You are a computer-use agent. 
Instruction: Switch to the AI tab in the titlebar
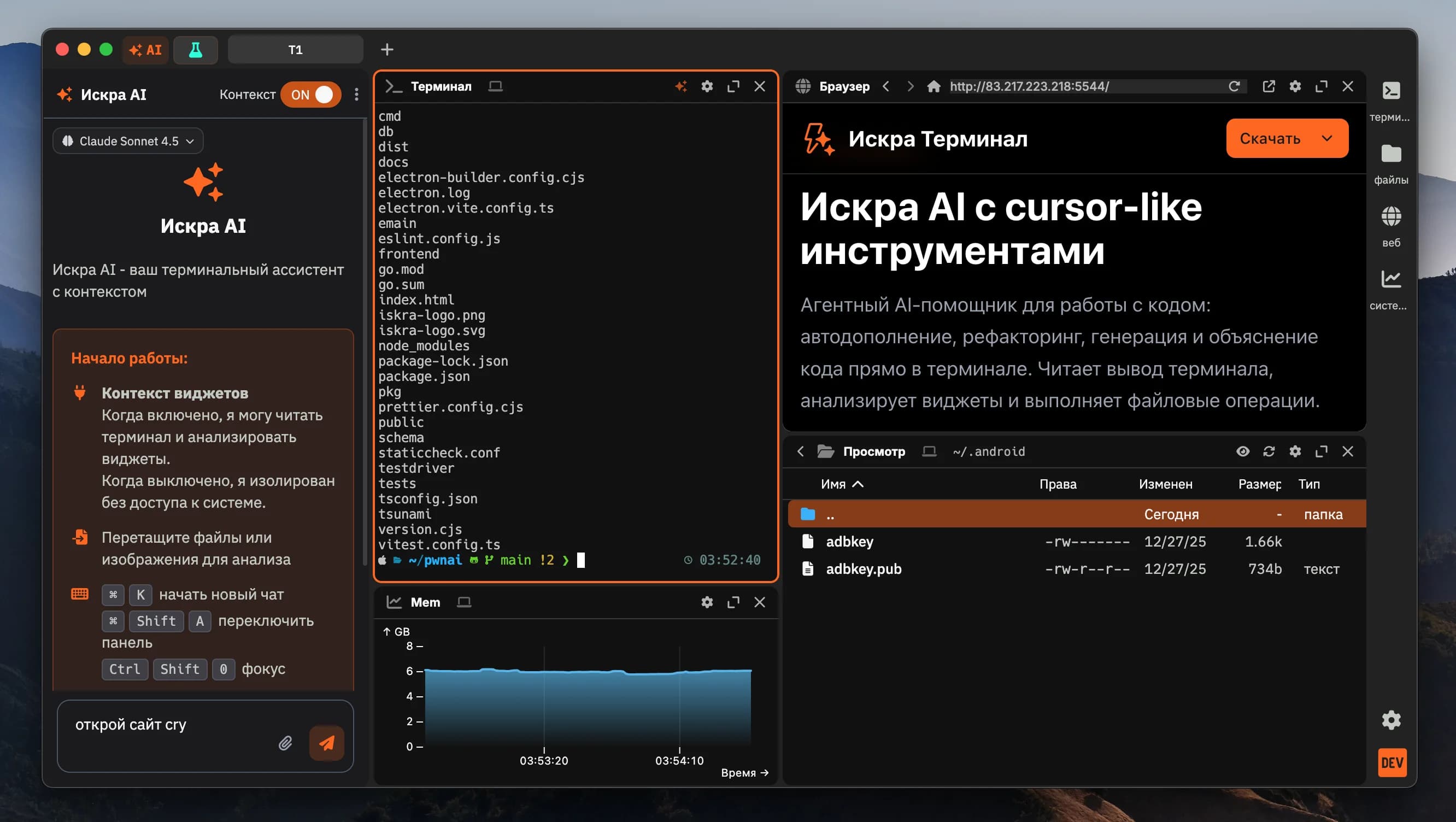(x=145, y=50)
